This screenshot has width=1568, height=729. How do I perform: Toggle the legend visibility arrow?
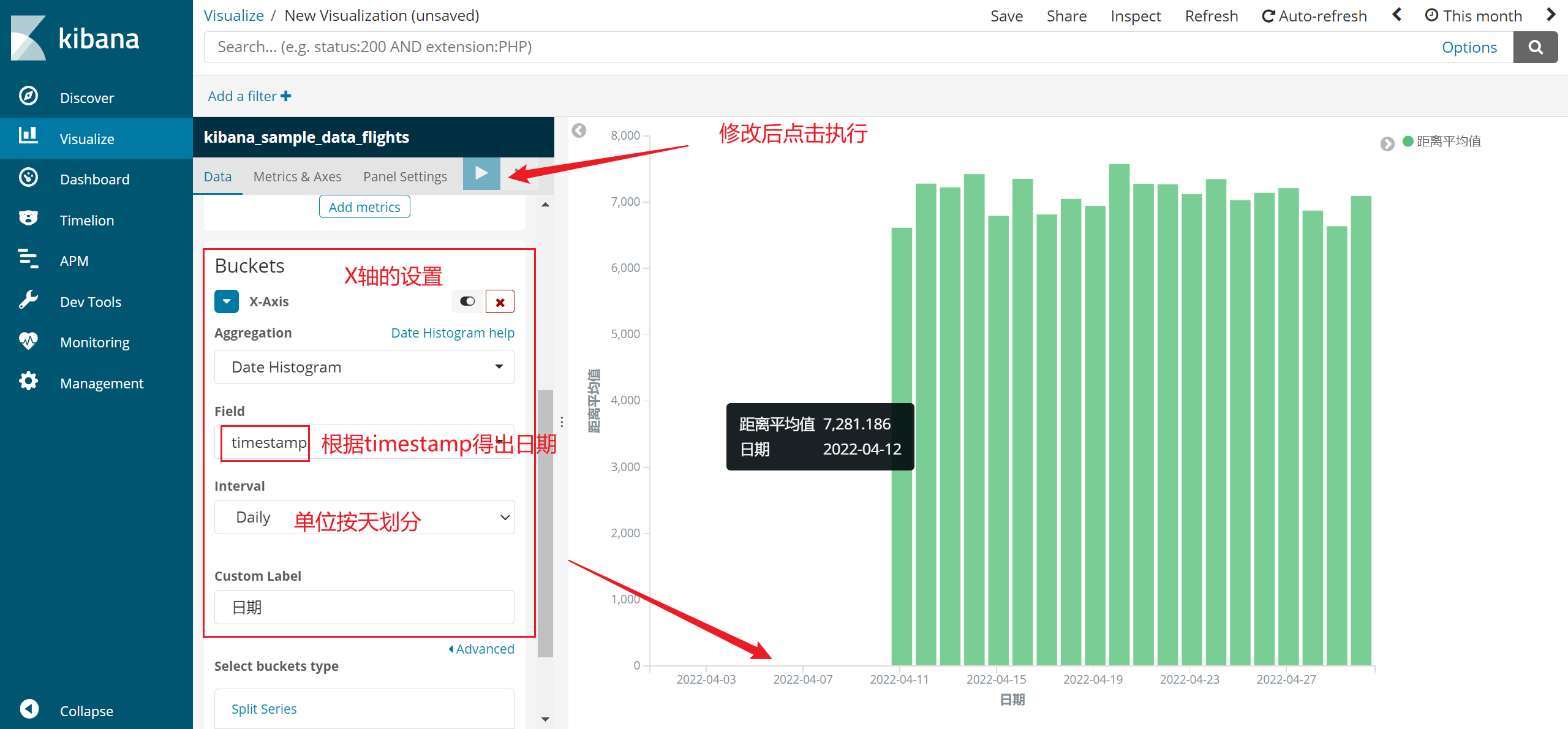point(1387,143)
